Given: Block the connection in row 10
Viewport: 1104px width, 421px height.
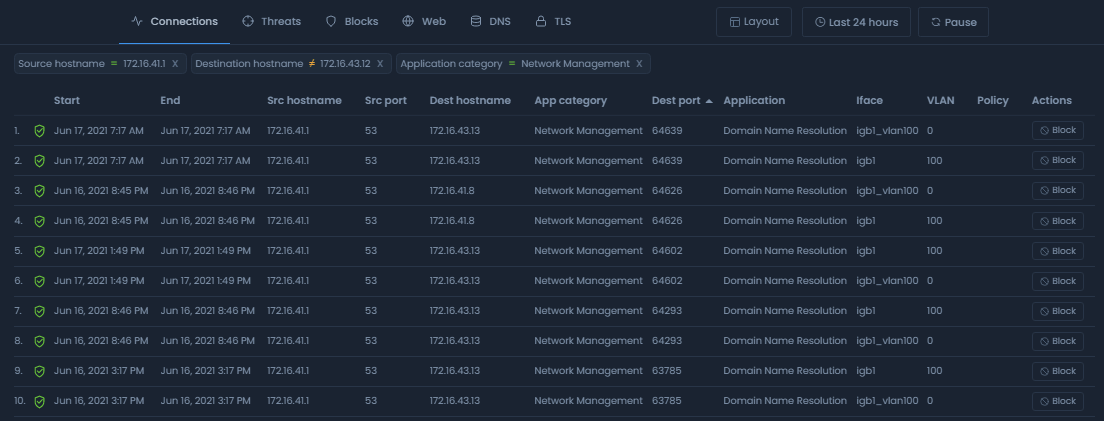Looking at the screenshot, I should tap(1058, 401).
